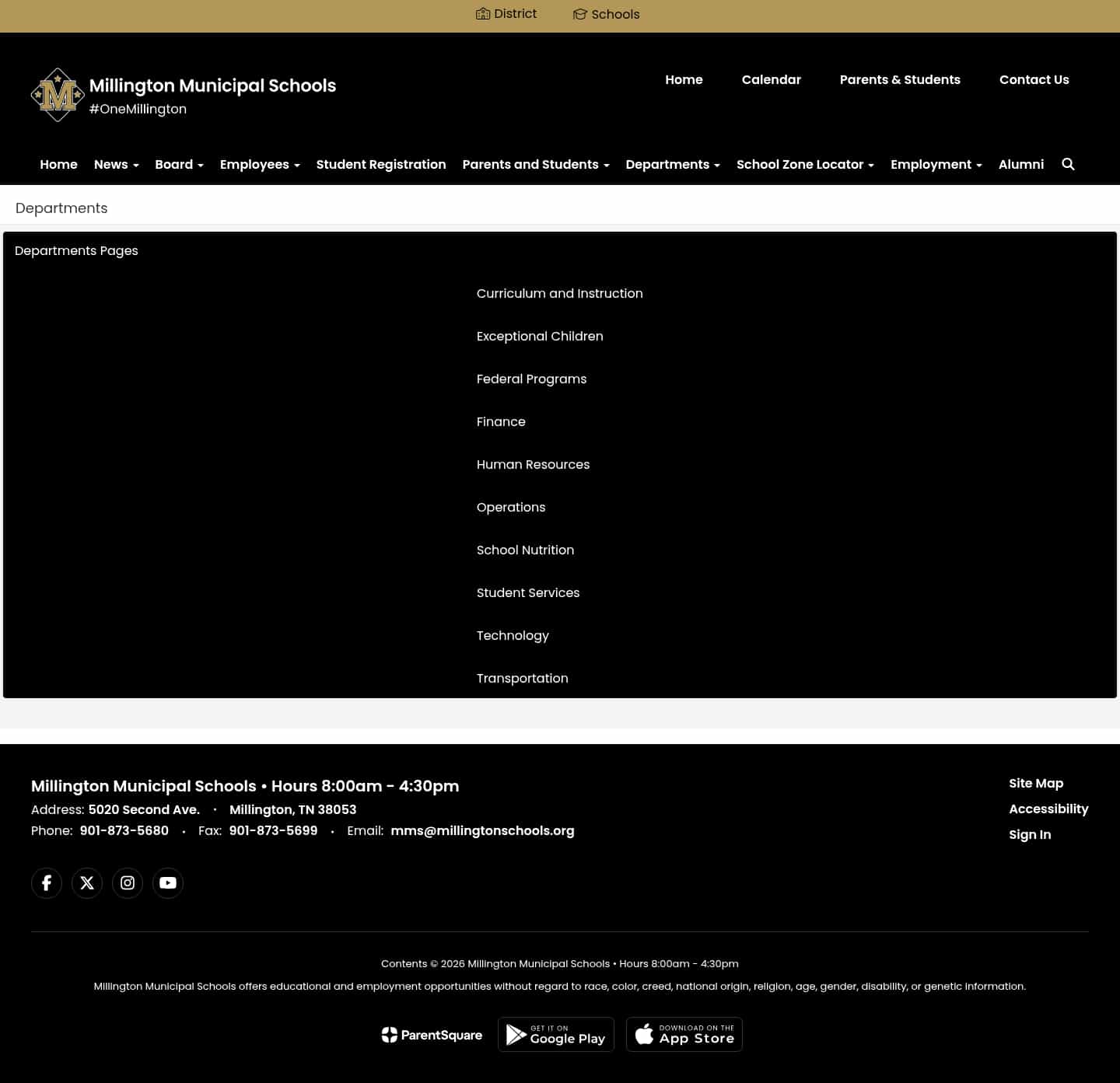Expand the School Zone Locator dropdown
The image size is (1120, 1083).
(x=805, y=164)
